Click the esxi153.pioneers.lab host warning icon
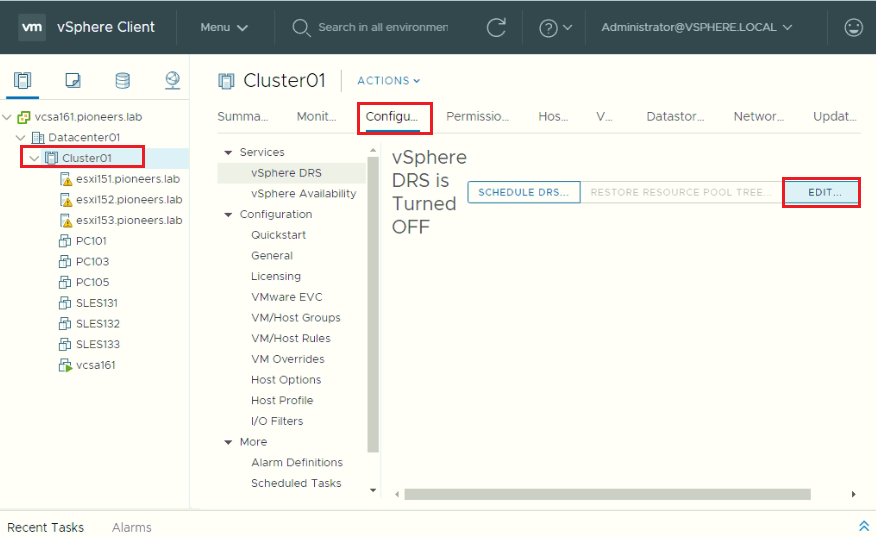 coord(66,221)
